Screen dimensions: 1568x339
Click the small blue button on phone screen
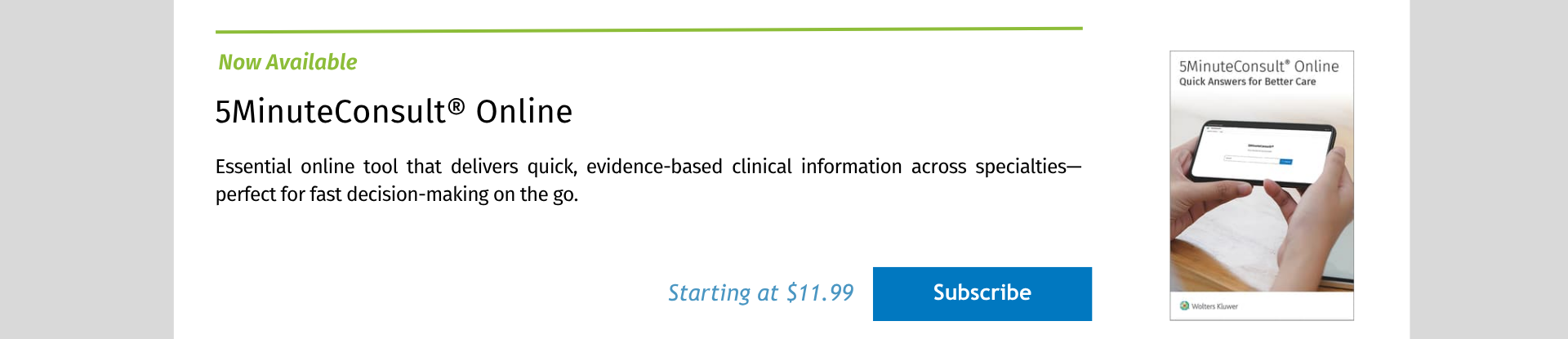pos(1285,162)
